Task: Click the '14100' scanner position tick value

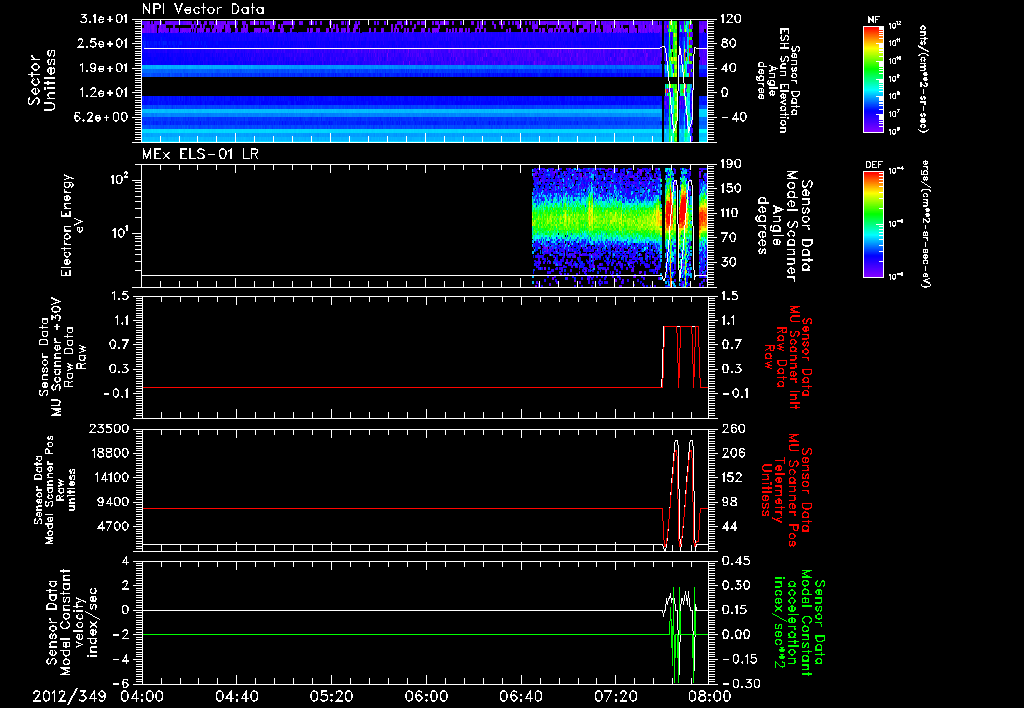Action: 109,477
